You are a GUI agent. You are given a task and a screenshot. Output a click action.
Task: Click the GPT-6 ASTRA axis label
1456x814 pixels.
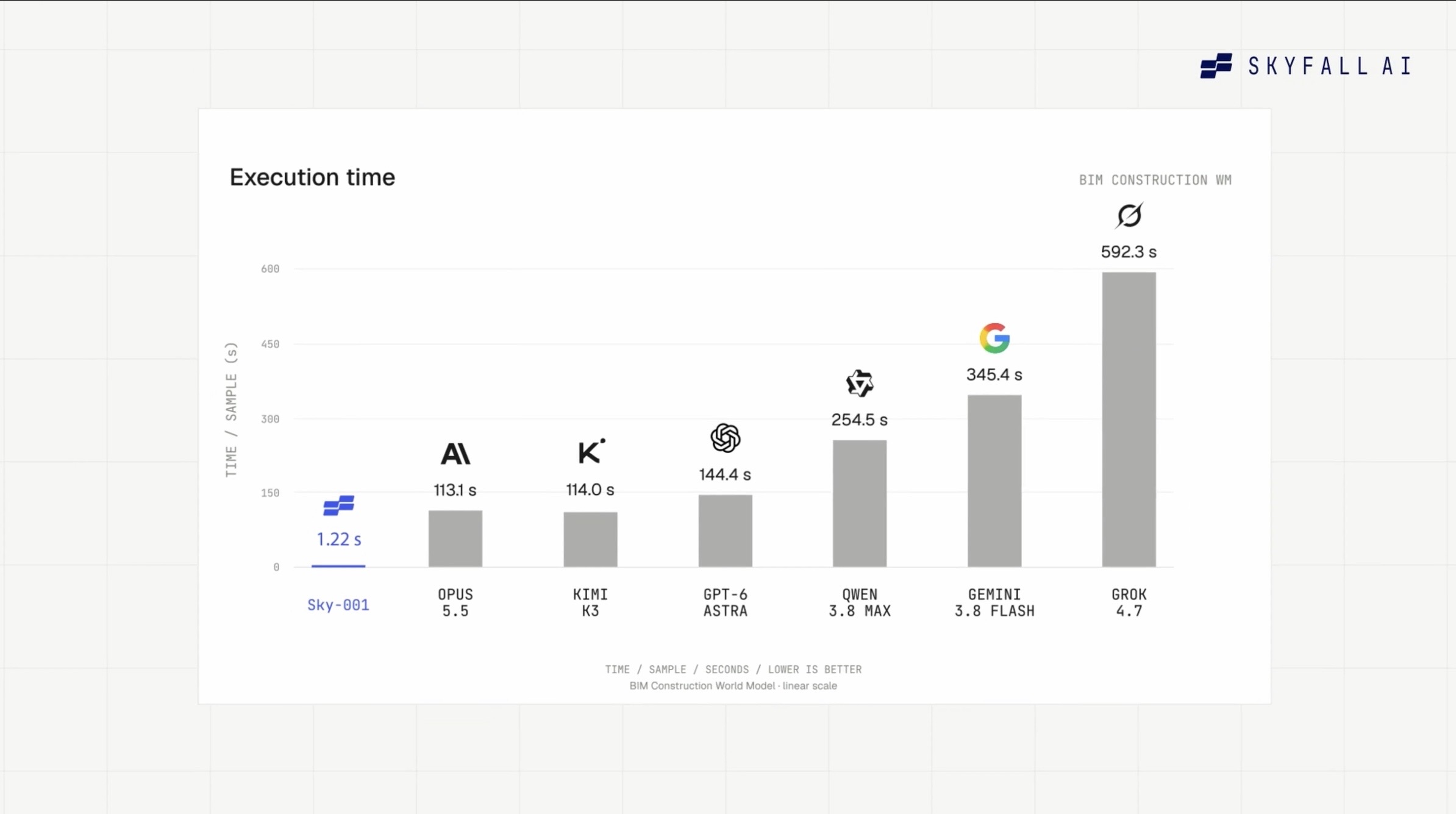pyautogui.click(x=726, y=602)
